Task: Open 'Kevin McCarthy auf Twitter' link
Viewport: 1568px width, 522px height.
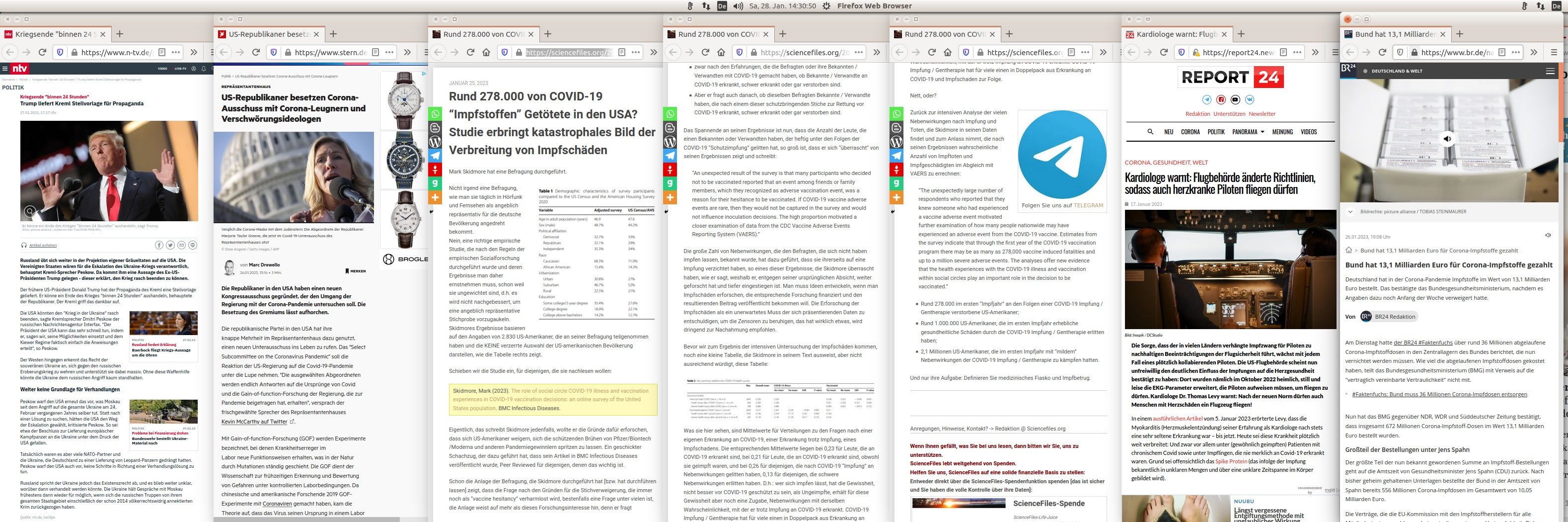Action: pyautogui.click(x=254, y=422)
